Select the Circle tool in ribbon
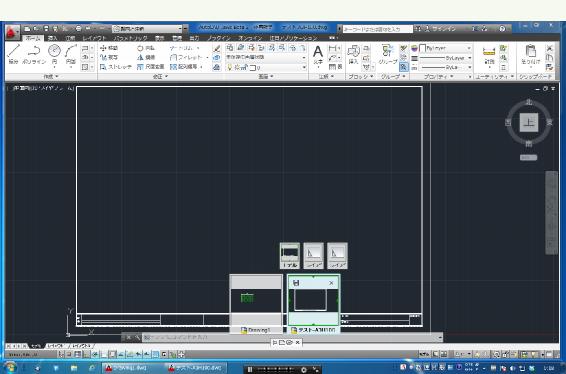 pos(54,55)
